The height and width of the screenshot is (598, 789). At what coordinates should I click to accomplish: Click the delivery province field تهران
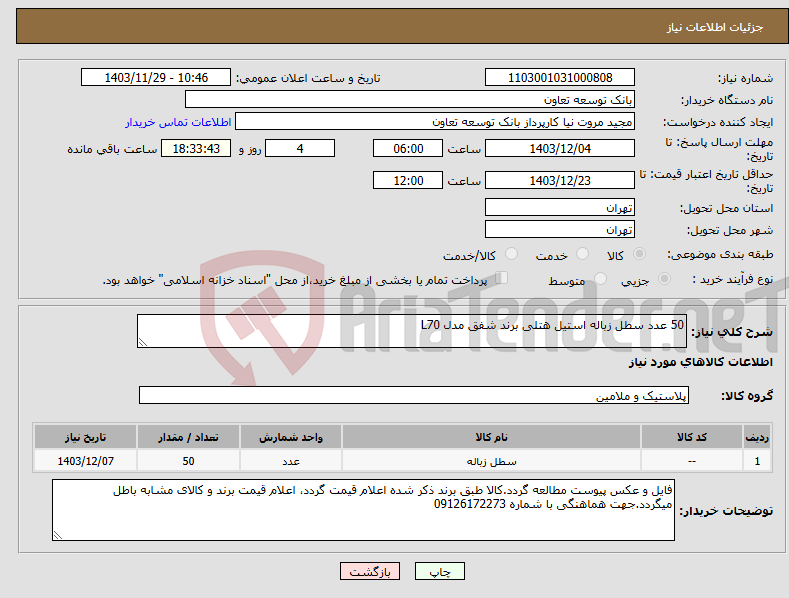[x=560, y=207]
